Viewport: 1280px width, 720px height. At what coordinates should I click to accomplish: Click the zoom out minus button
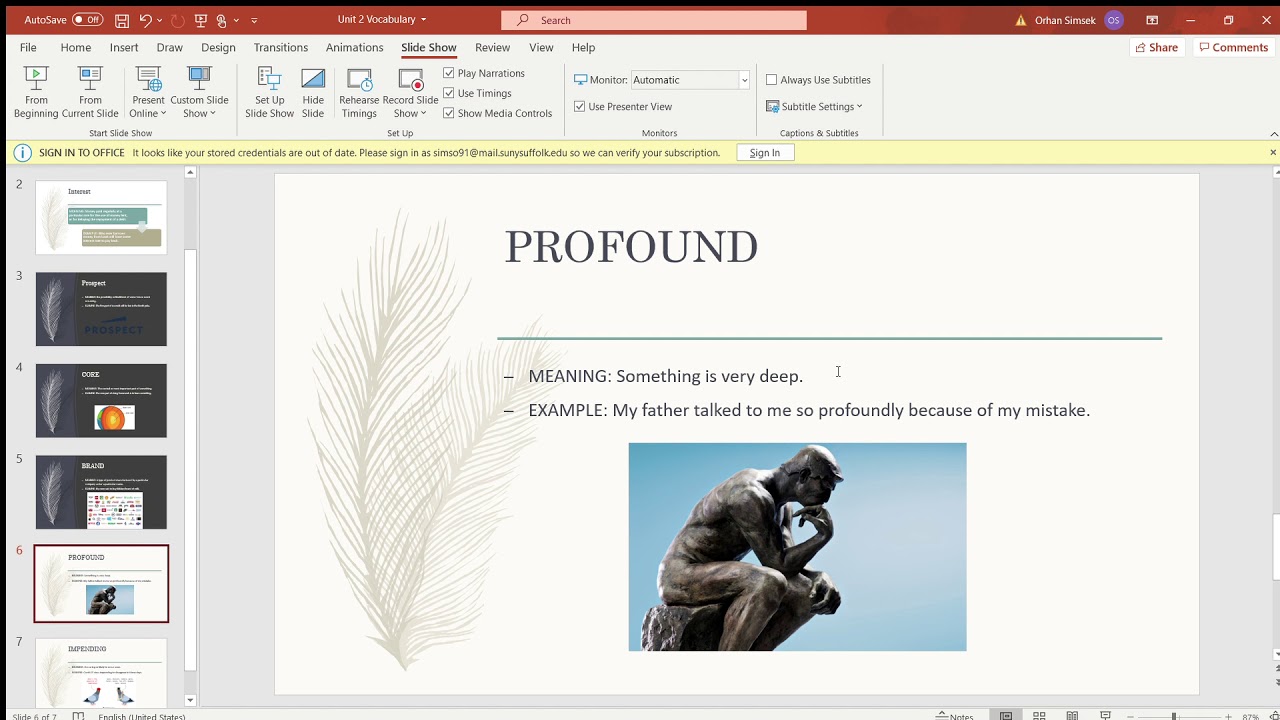pos(1130,716)
